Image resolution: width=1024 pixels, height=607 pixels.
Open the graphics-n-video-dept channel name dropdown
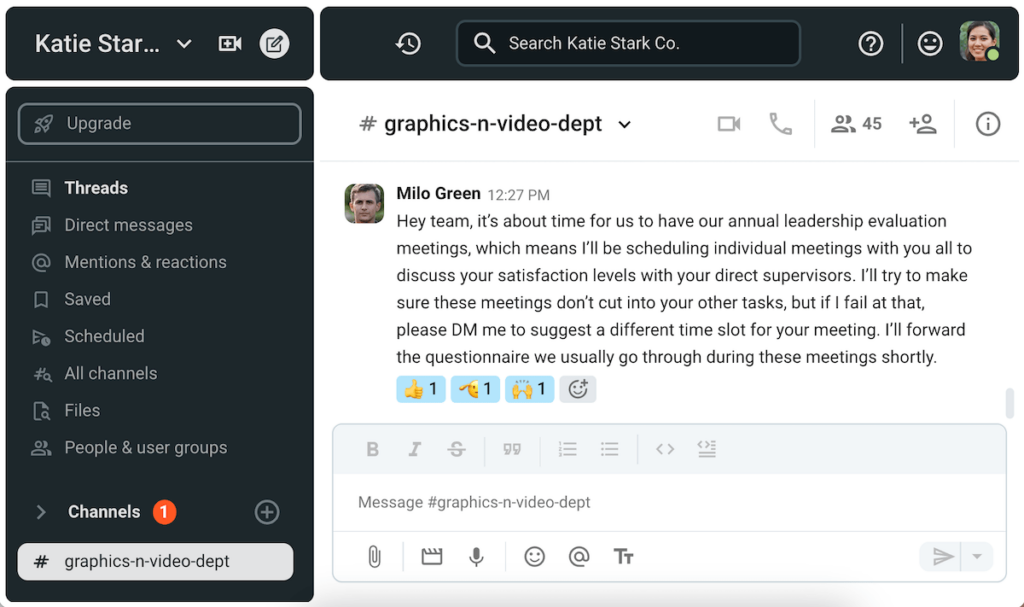(x=625, y=125)
